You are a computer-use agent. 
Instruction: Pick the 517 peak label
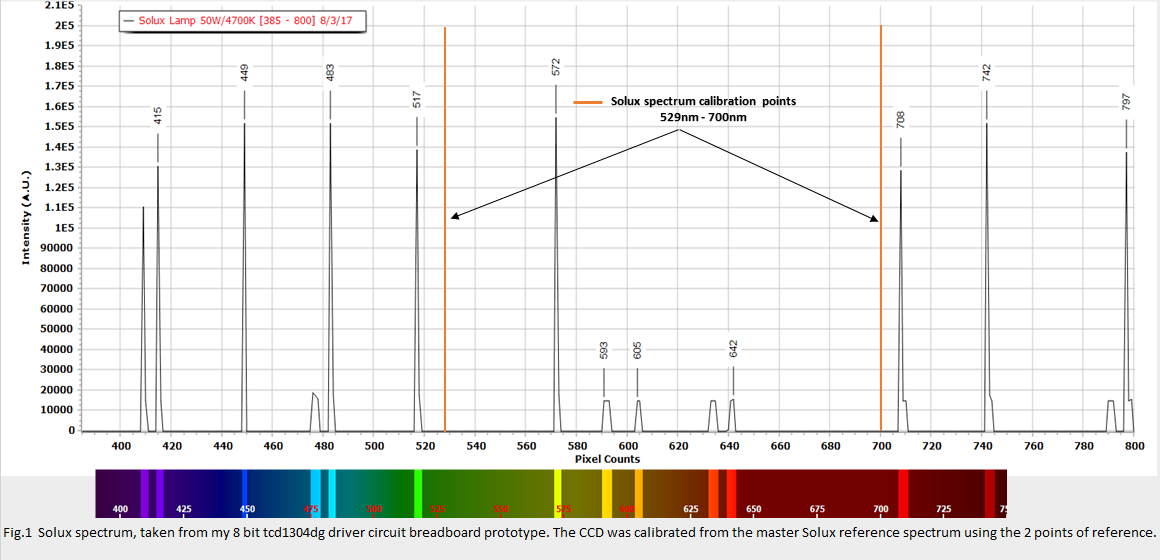pos(417,100)
